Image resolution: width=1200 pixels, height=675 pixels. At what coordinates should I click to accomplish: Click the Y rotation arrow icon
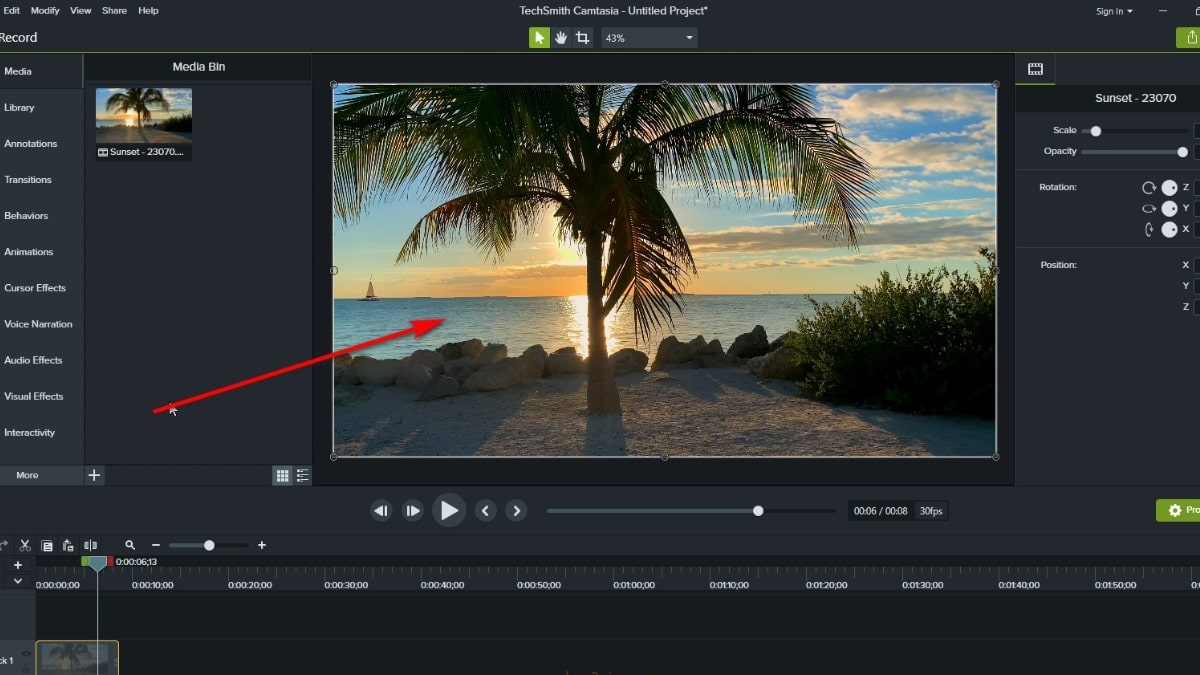click(1149, 208)
